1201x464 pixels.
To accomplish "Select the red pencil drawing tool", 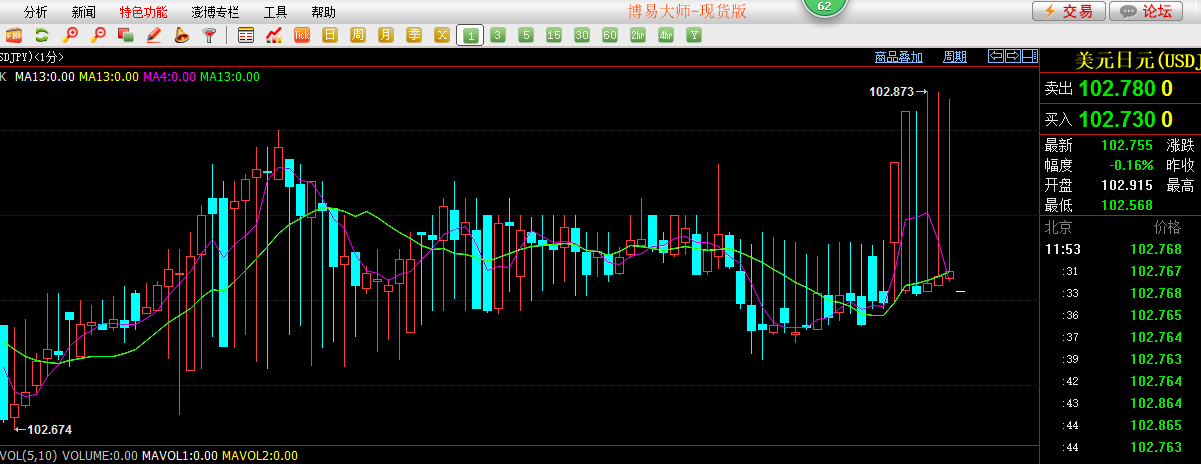I will 154,36.
